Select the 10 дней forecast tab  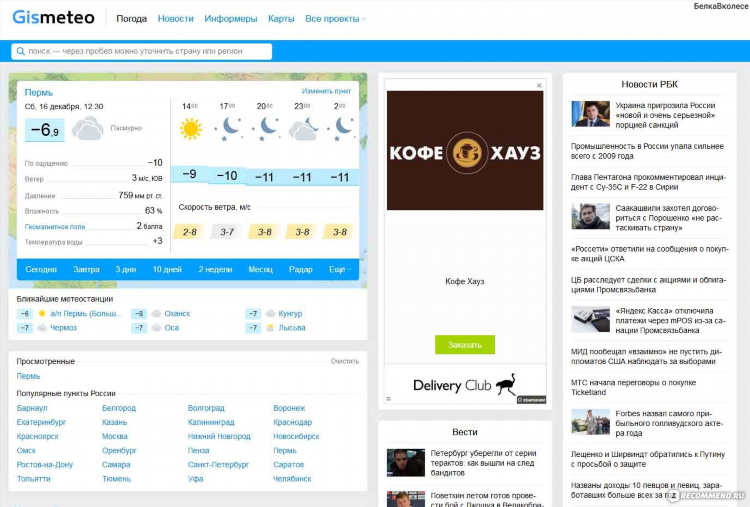click(x=167, y=269)
